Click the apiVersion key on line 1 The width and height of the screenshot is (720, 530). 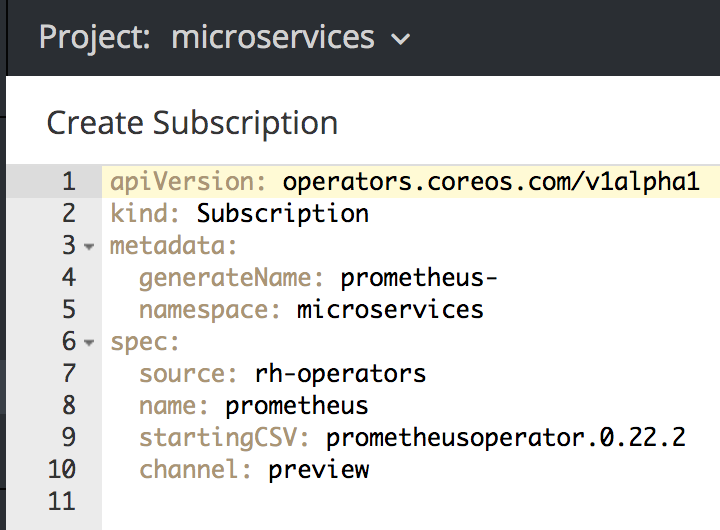click(x=188, y=181)
